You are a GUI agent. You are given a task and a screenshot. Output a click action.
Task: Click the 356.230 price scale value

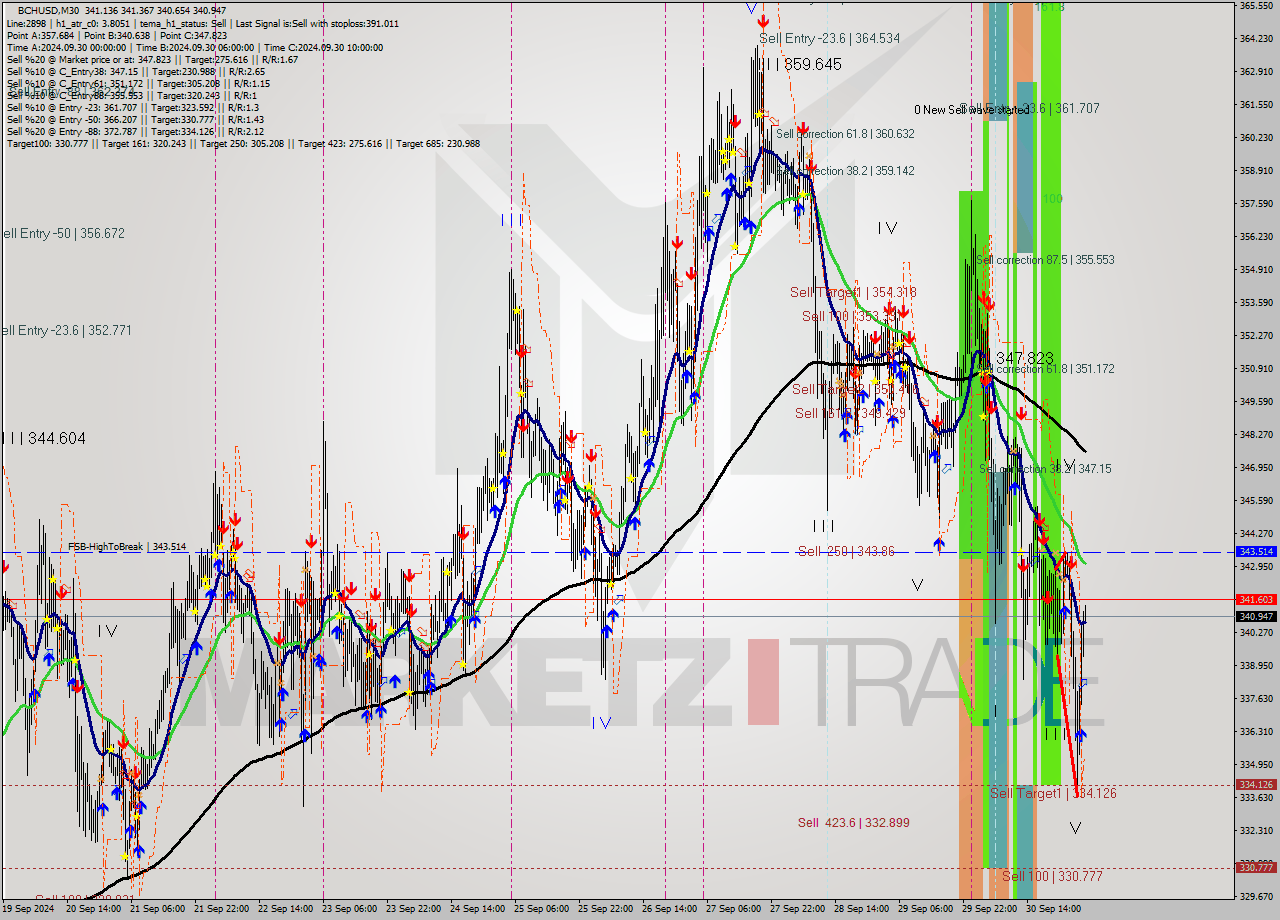coord(1256,237)
